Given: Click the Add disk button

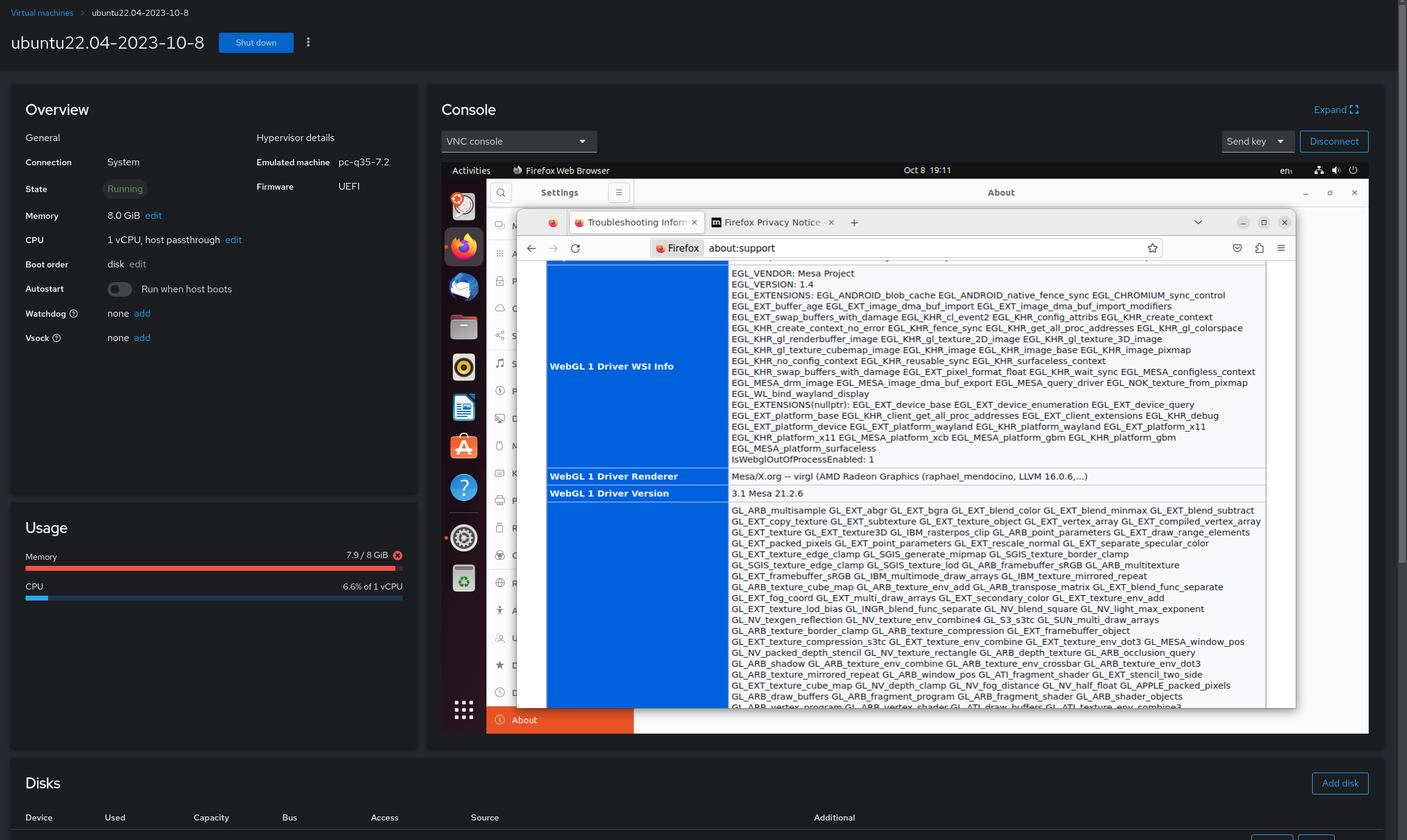Looking at the screenshot, I should (1340, 783).
